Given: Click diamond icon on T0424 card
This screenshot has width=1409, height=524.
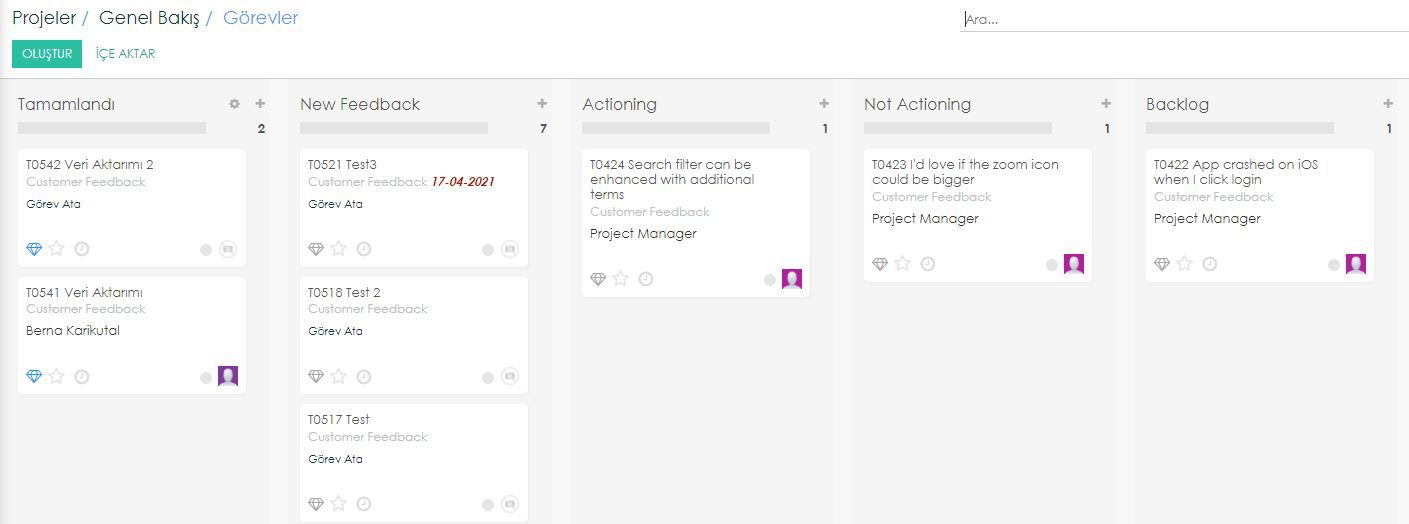Looking at the screenshot, I should (598, 279).
